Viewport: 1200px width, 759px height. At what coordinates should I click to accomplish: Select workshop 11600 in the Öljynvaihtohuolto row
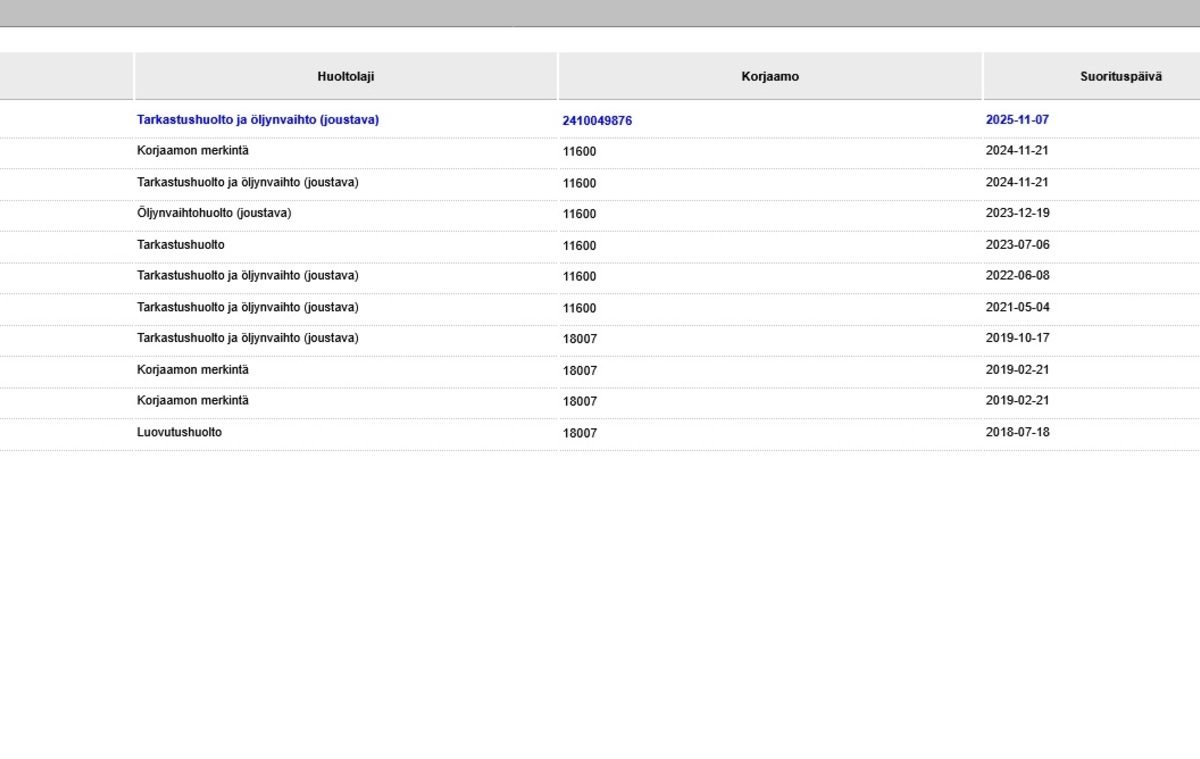[579, 214]
